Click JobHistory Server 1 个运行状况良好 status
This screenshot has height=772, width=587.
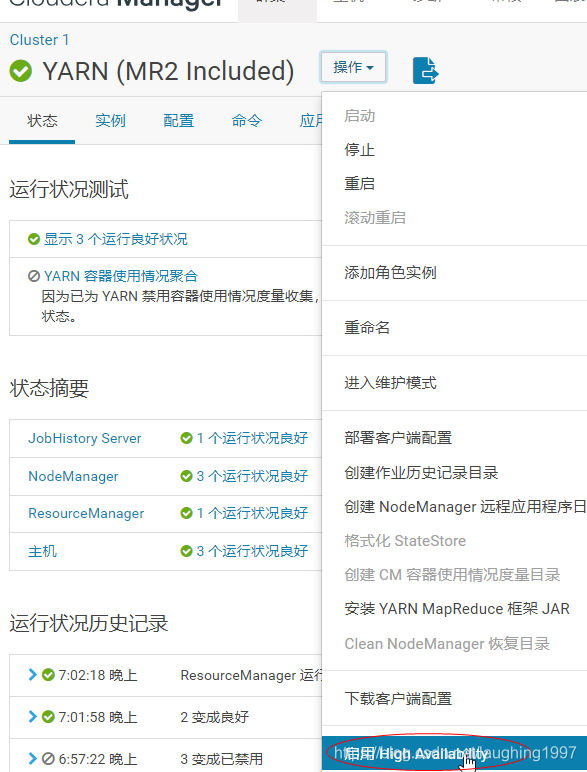click(x=252, y=438)
